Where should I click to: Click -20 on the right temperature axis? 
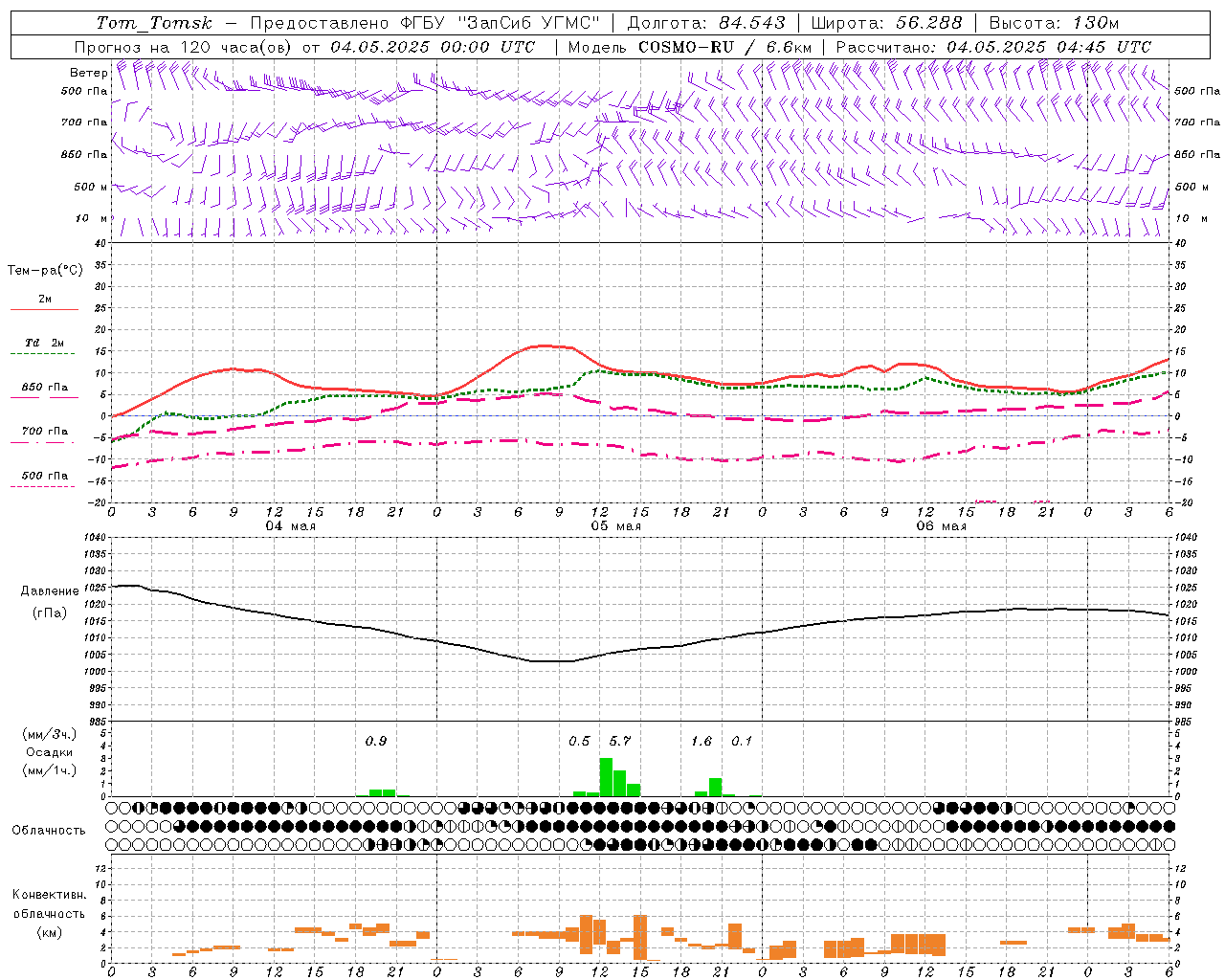coord(1184,502)
